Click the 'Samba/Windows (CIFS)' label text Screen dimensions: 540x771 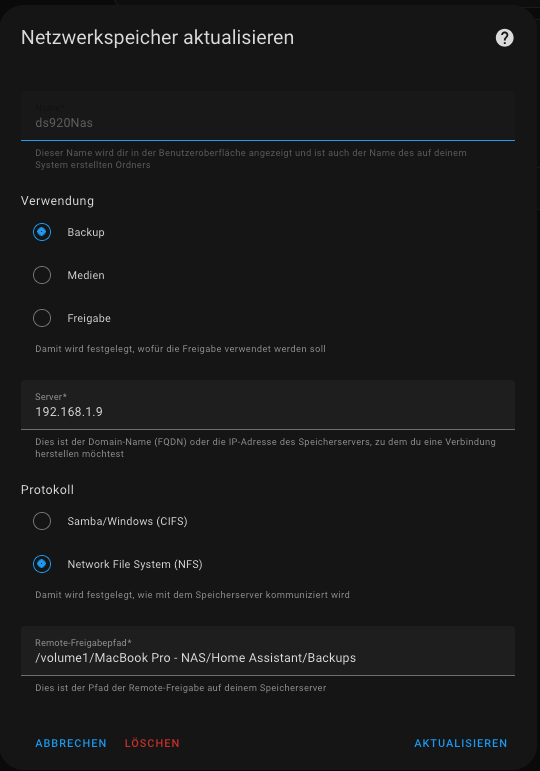coord(127,521)
